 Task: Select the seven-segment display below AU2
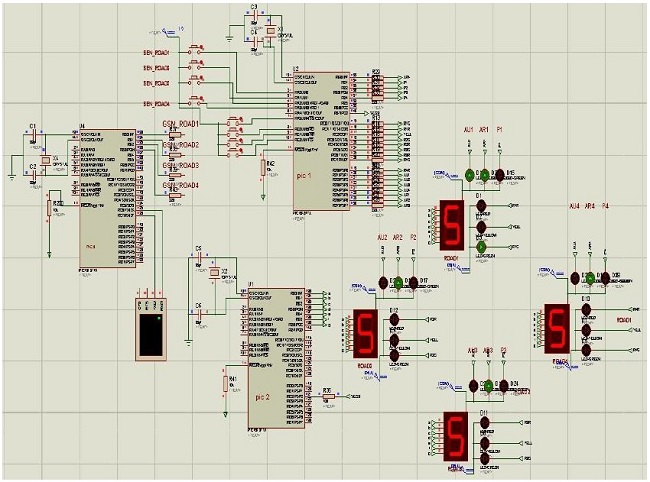(x=367, y=331)
